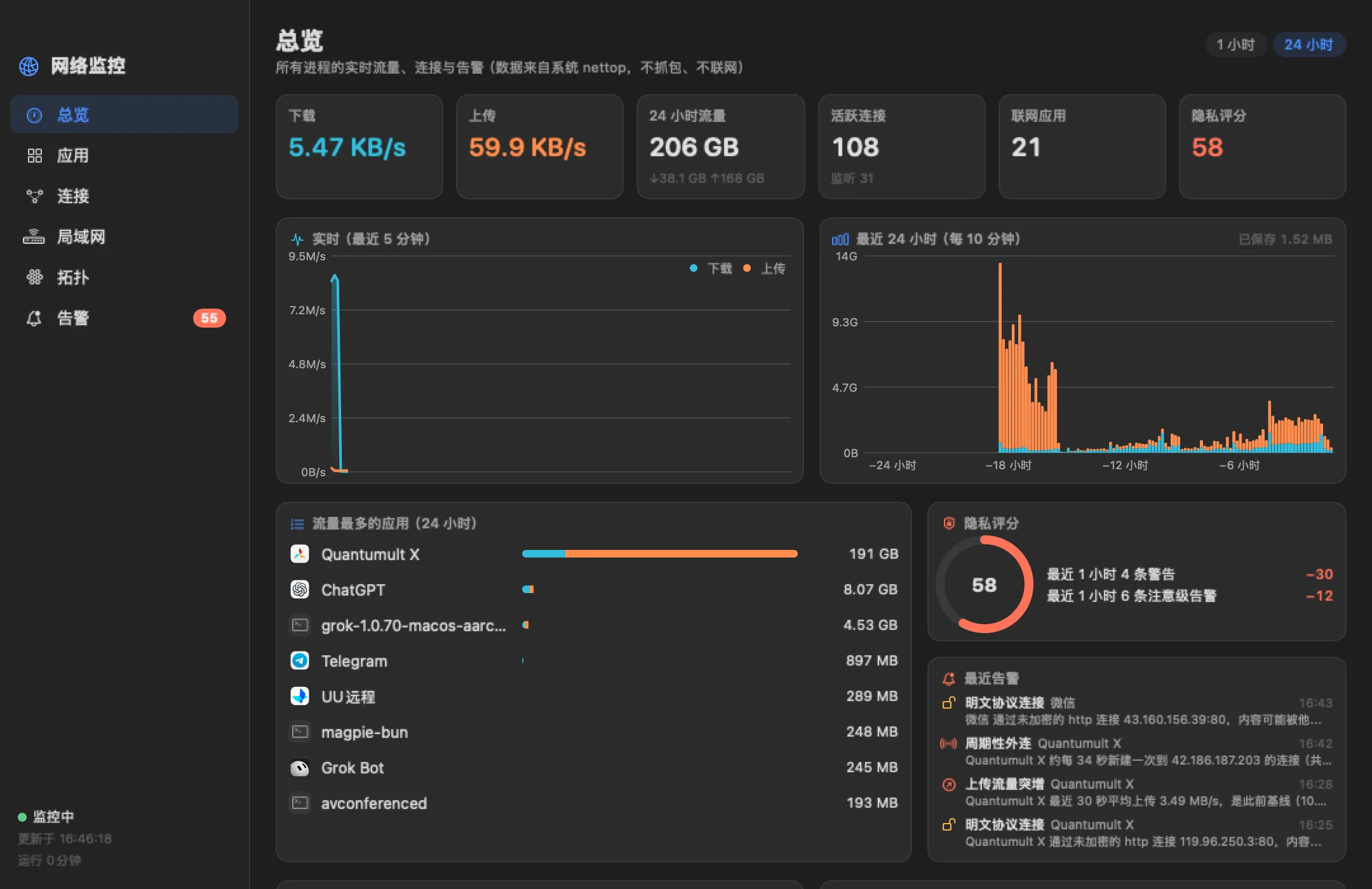Switch time range to 1 小时
This screenshot has width=1372, height=889.
tap(1235, 45)
